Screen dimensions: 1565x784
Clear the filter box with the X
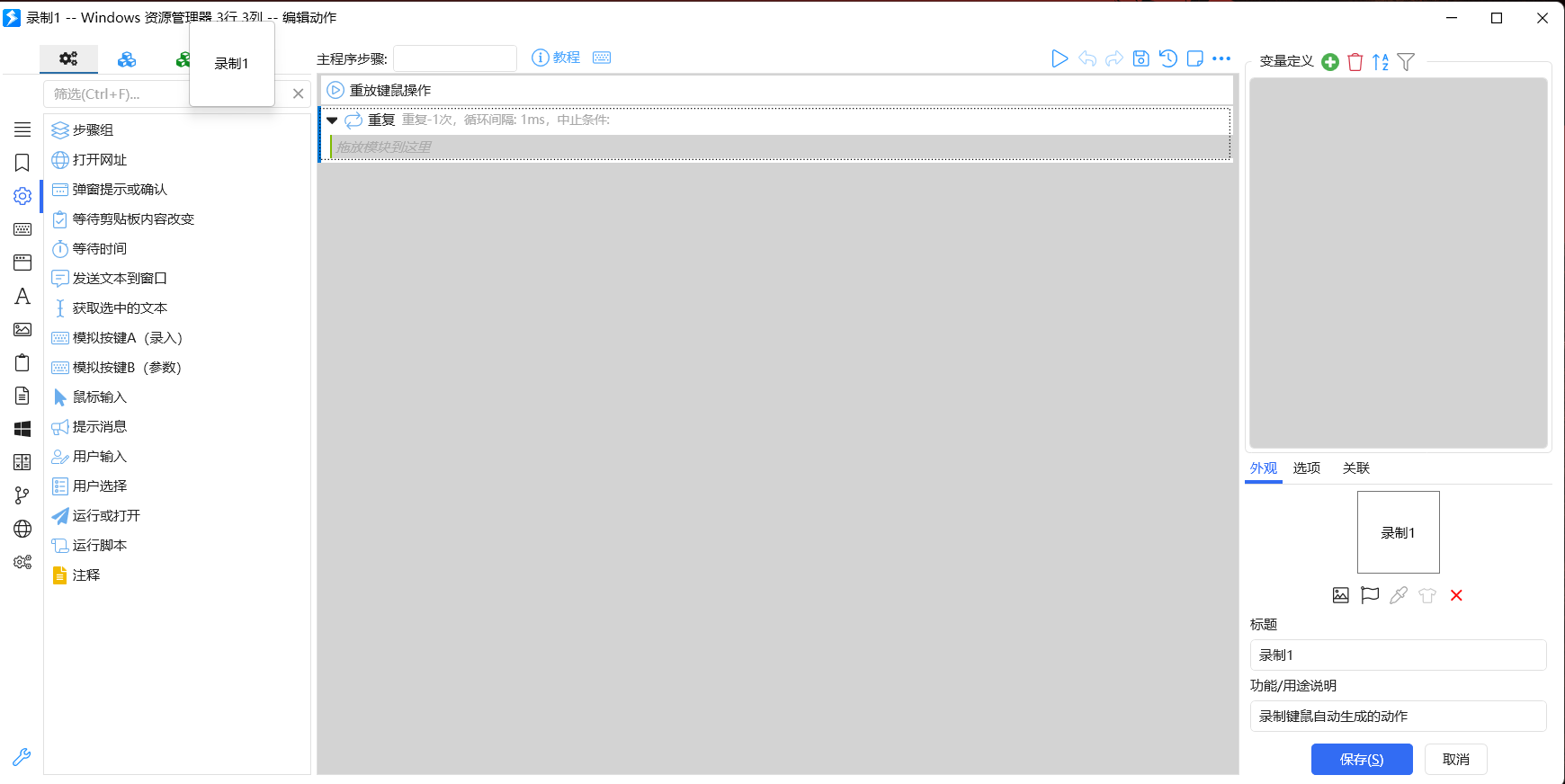[298, 94]
